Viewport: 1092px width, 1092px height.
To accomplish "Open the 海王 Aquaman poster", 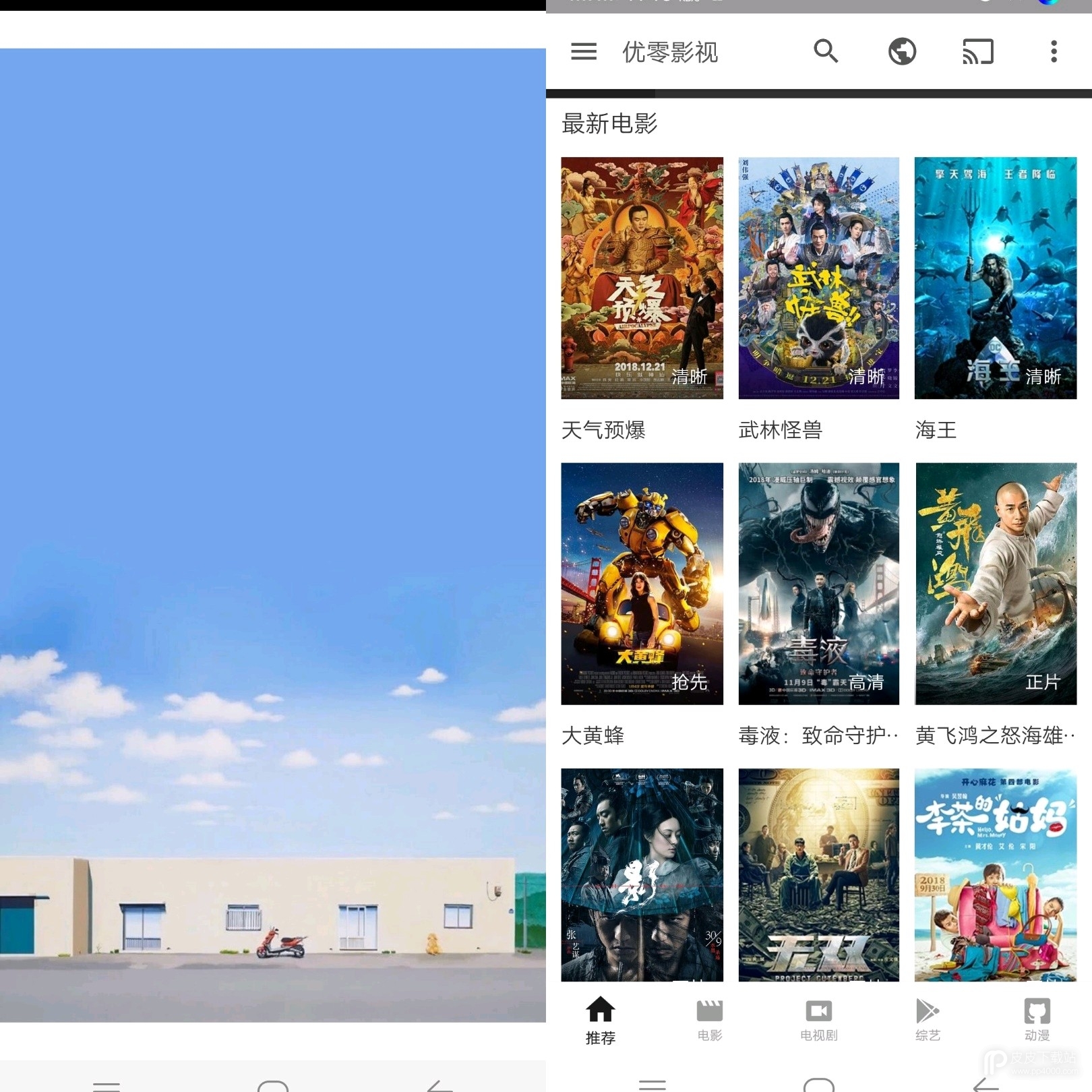I will click(x=995, y=278).
